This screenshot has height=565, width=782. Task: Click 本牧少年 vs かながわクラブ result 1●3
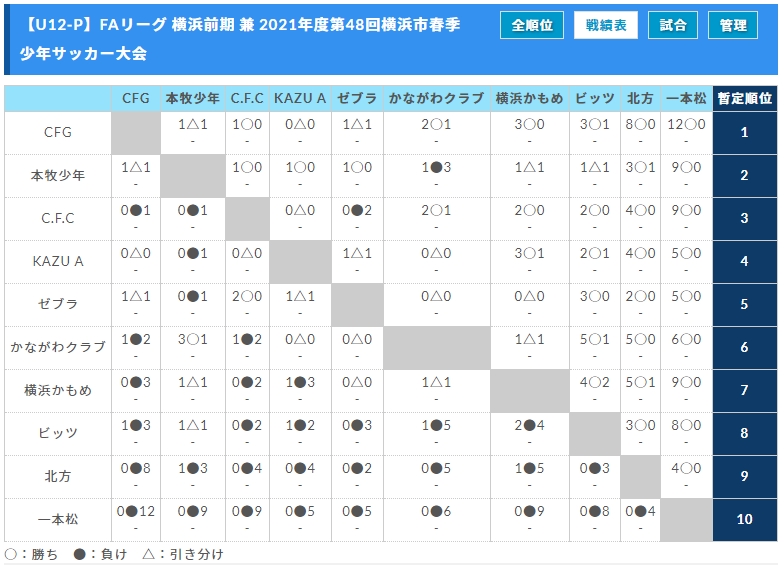(436, 167)
